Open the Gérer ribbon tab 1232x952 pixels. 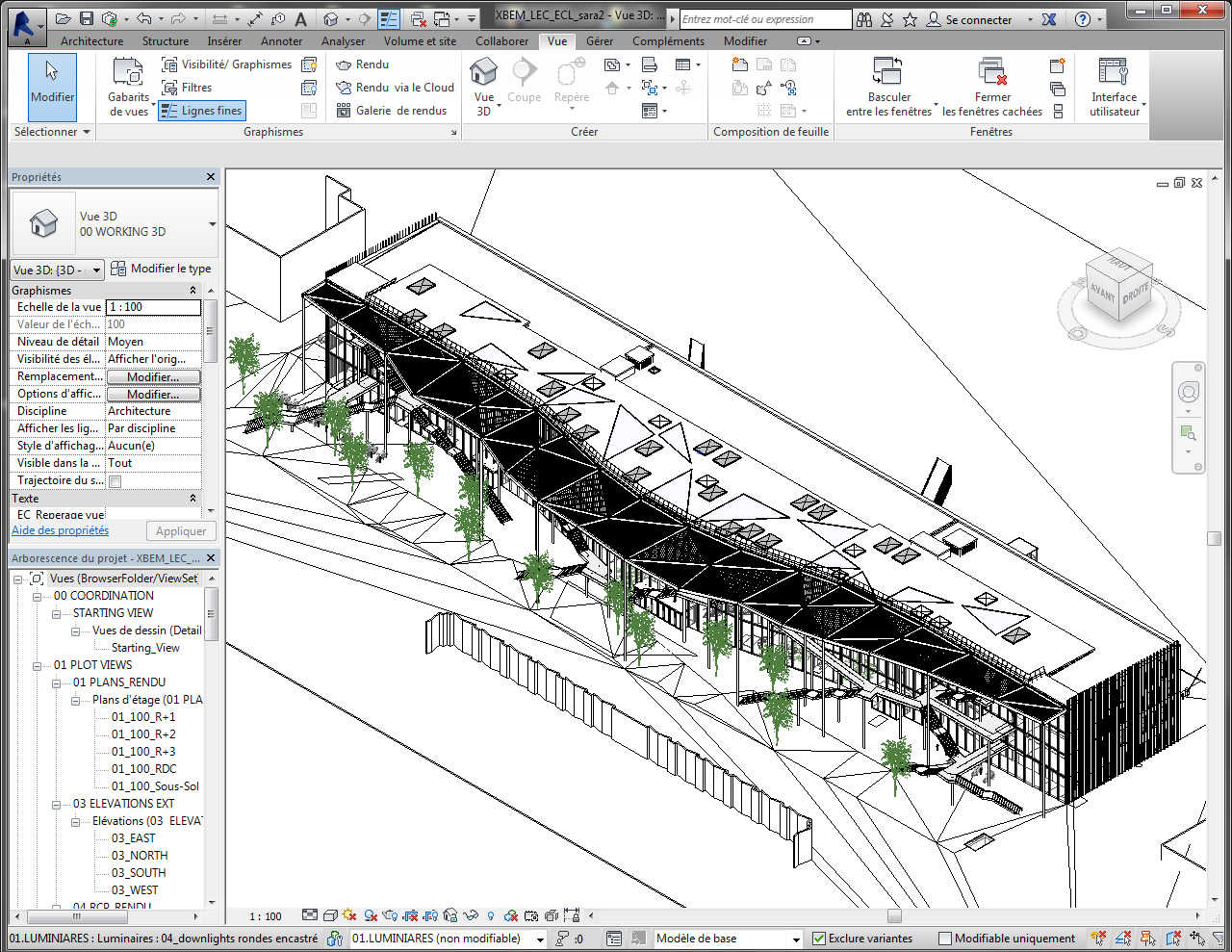point(599,41)
